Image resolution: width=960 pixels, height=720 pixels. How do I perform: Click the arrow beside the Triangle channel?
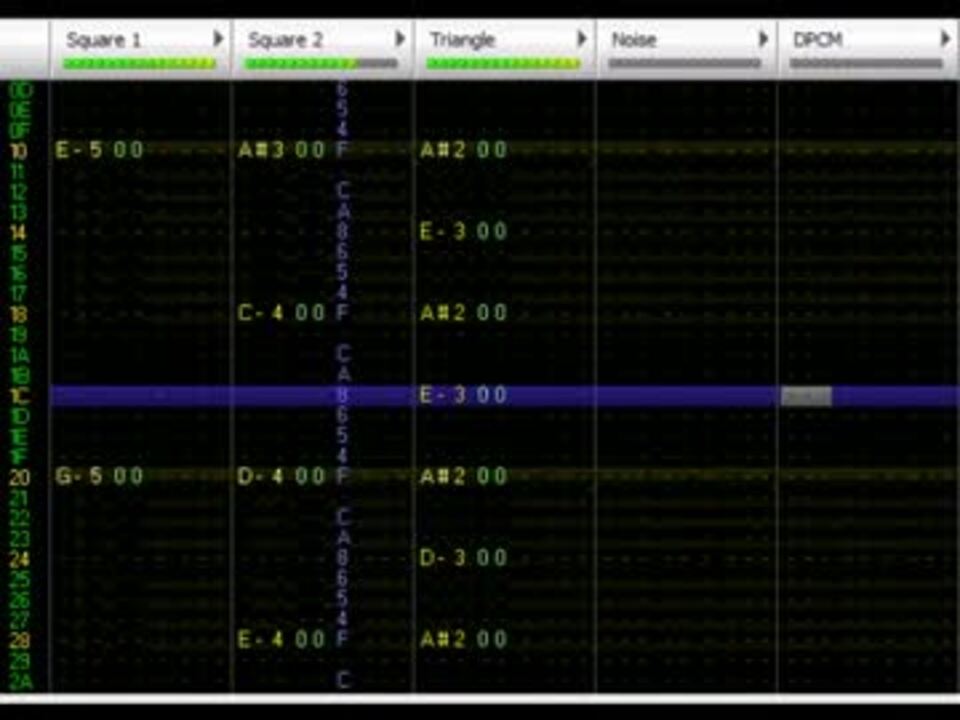coord(582,39)
